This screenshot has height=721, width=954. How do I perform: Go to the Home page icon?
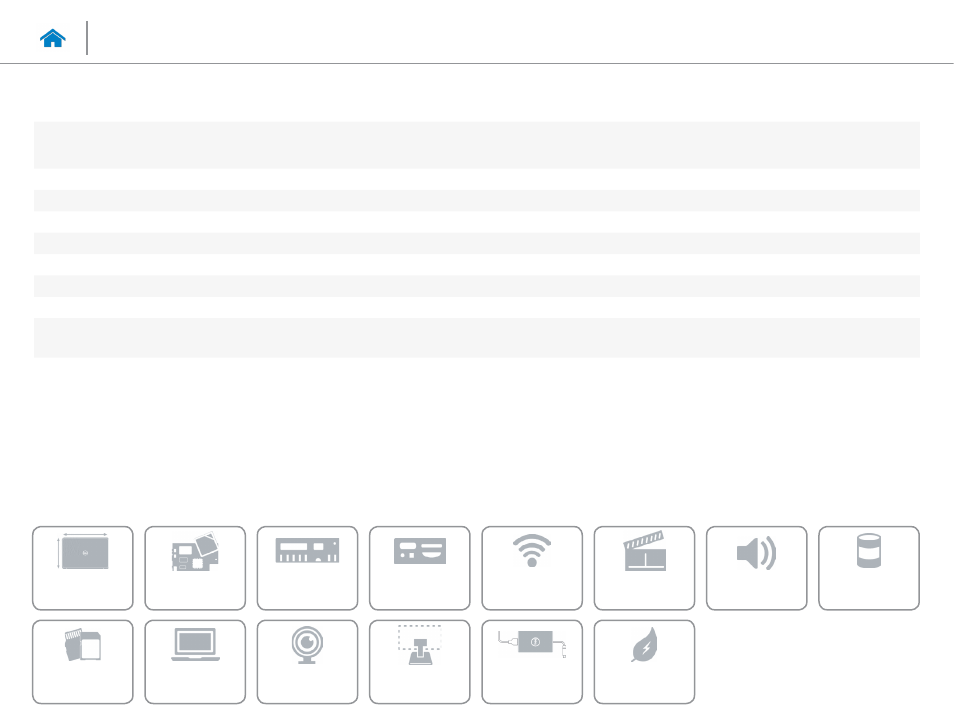[x=52, y=38]
